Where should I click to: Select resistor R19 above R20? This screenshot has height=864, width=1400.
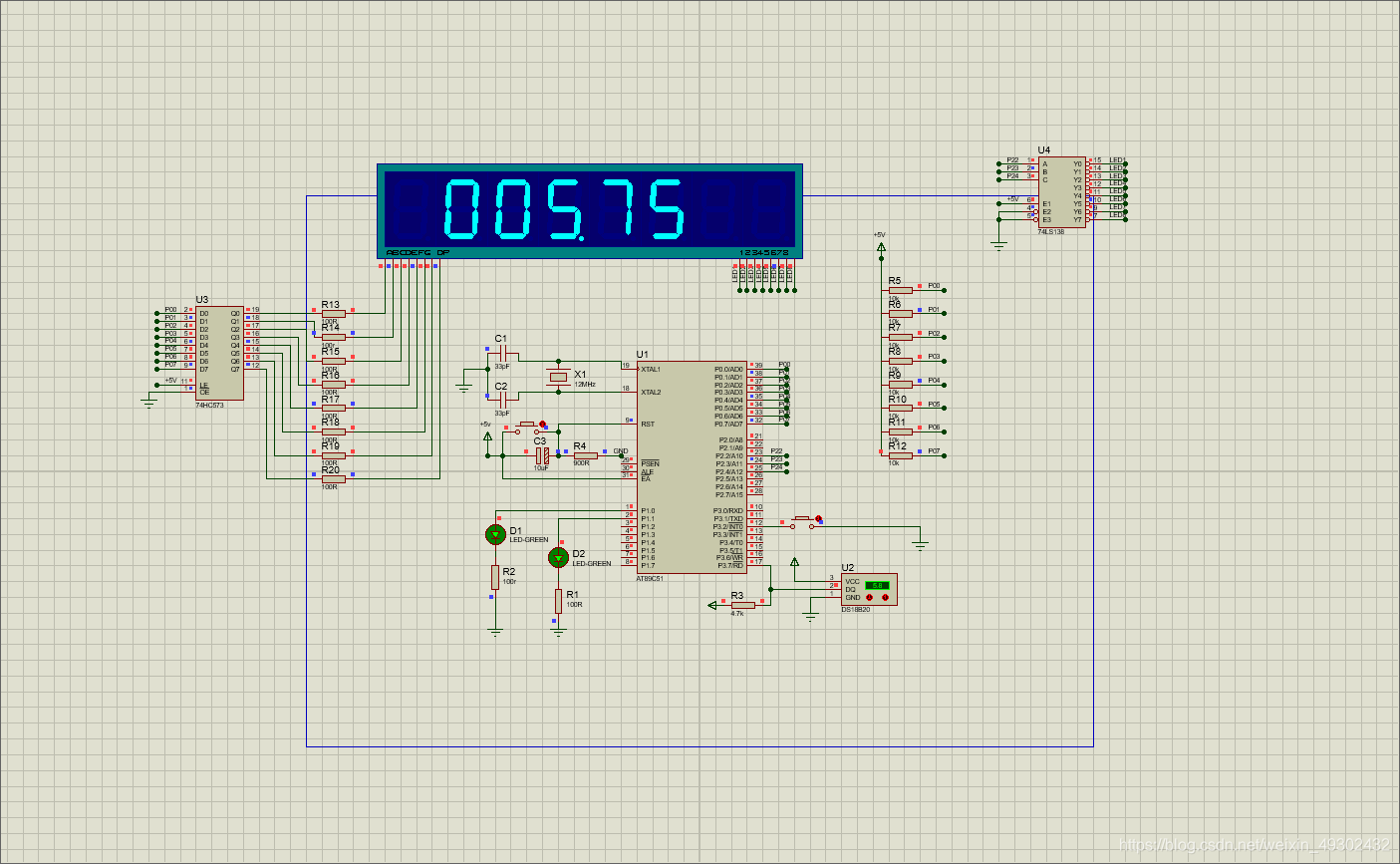click(333, 455)
